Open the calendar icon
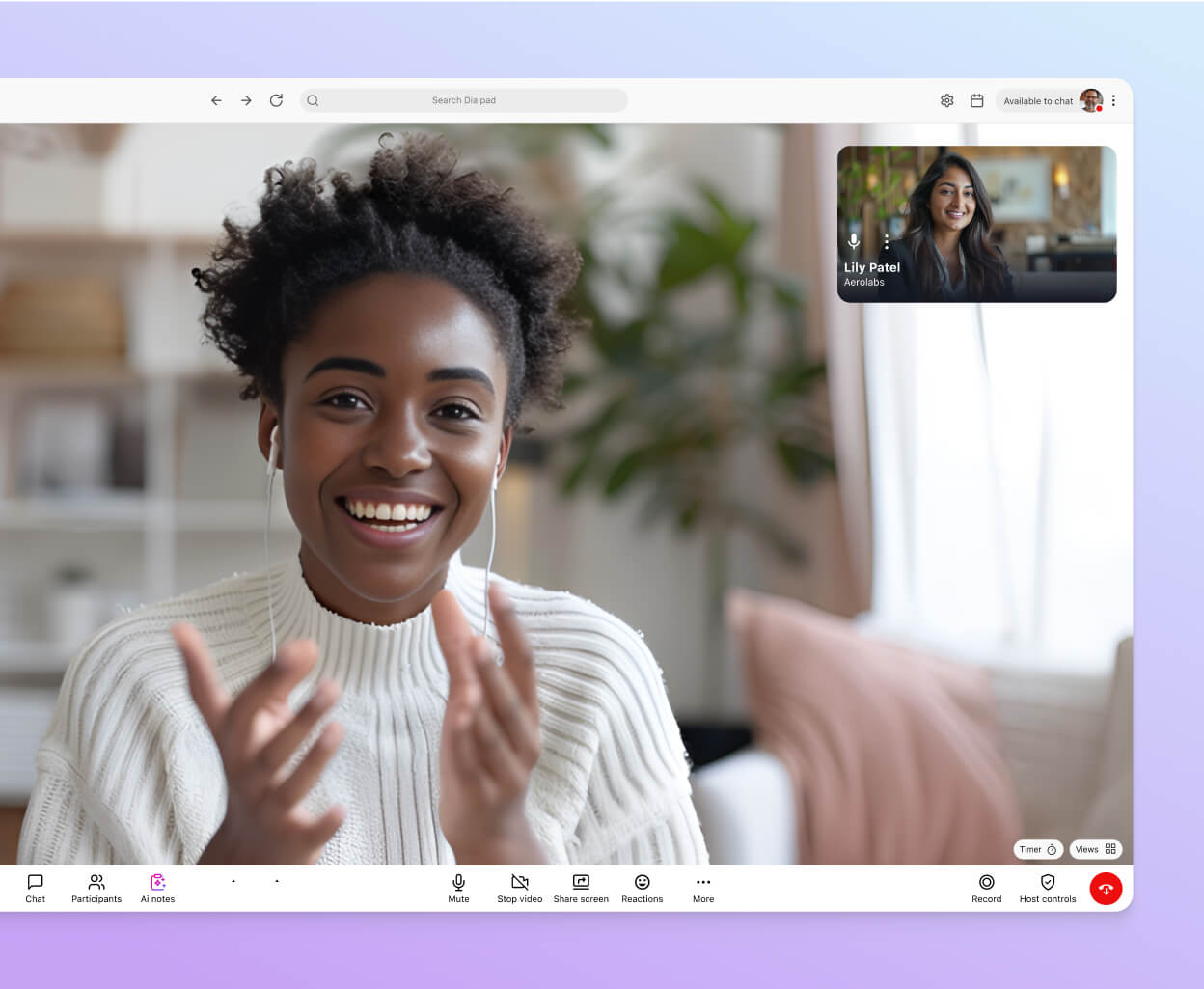 coord(976,100)
